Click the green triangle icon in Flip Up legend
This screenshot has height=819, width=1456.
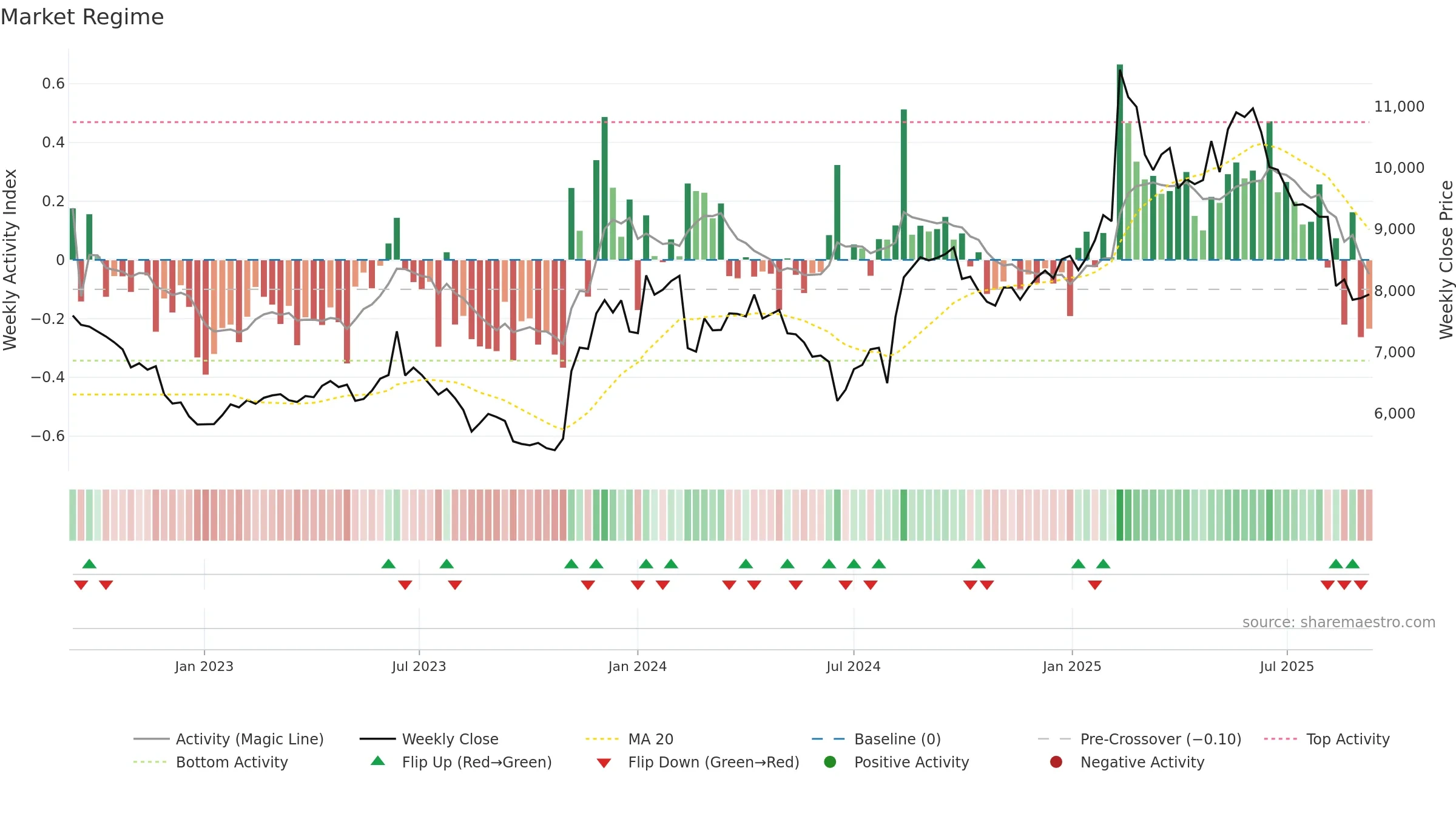coord(378,761)
